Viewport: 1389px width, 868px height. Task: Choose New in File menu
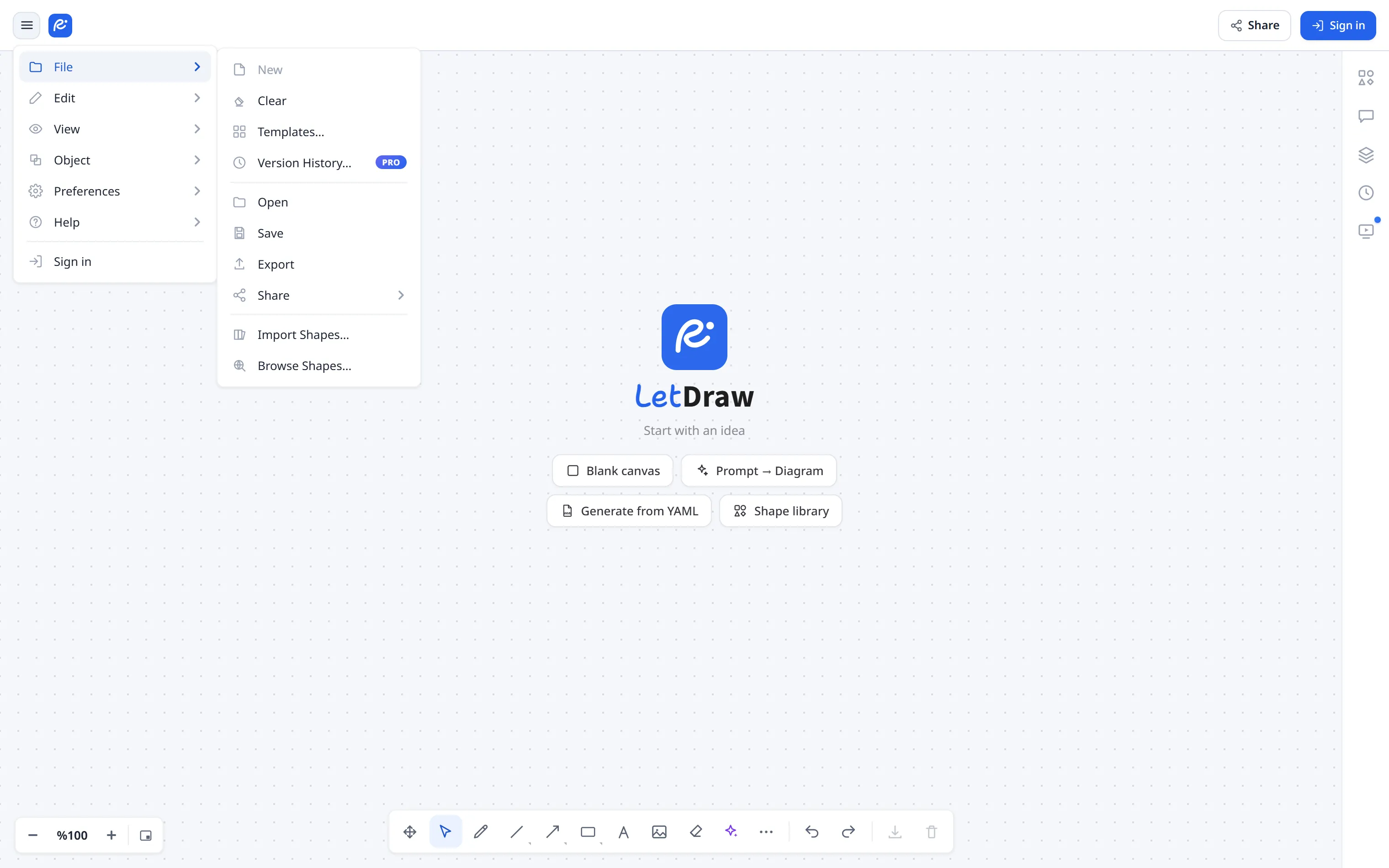319,70
